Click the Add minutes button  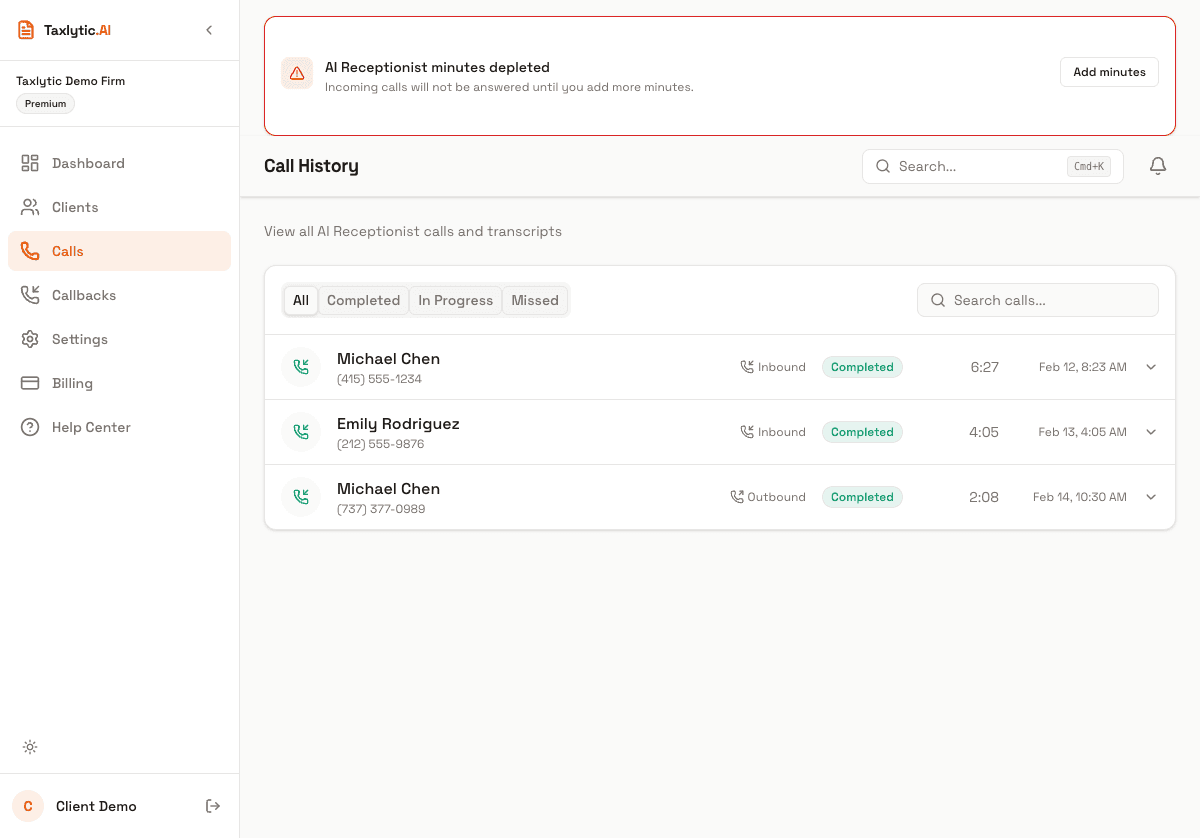tap(1109, 71)
